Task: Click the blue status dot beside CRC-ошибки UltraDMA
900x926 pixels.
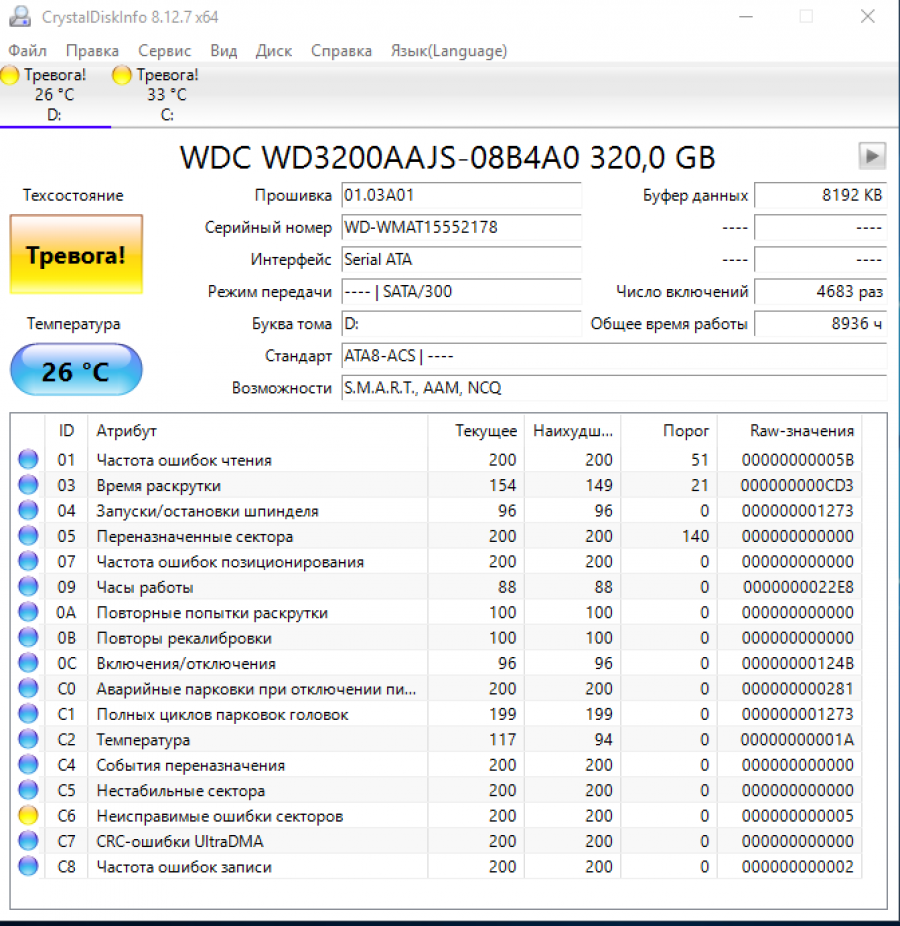Action: (29, 841)
